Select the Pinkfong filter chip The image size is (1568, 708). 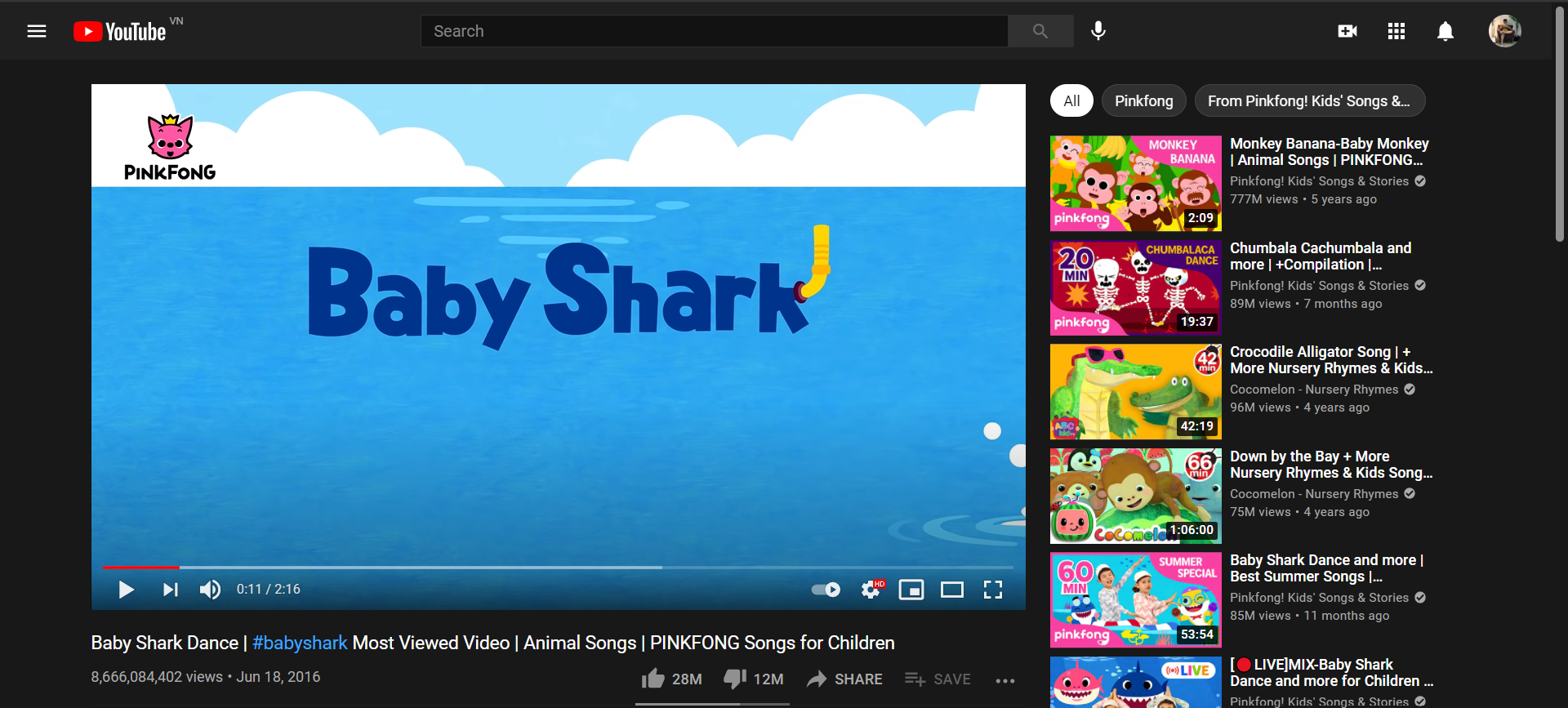click(1143, 101)
